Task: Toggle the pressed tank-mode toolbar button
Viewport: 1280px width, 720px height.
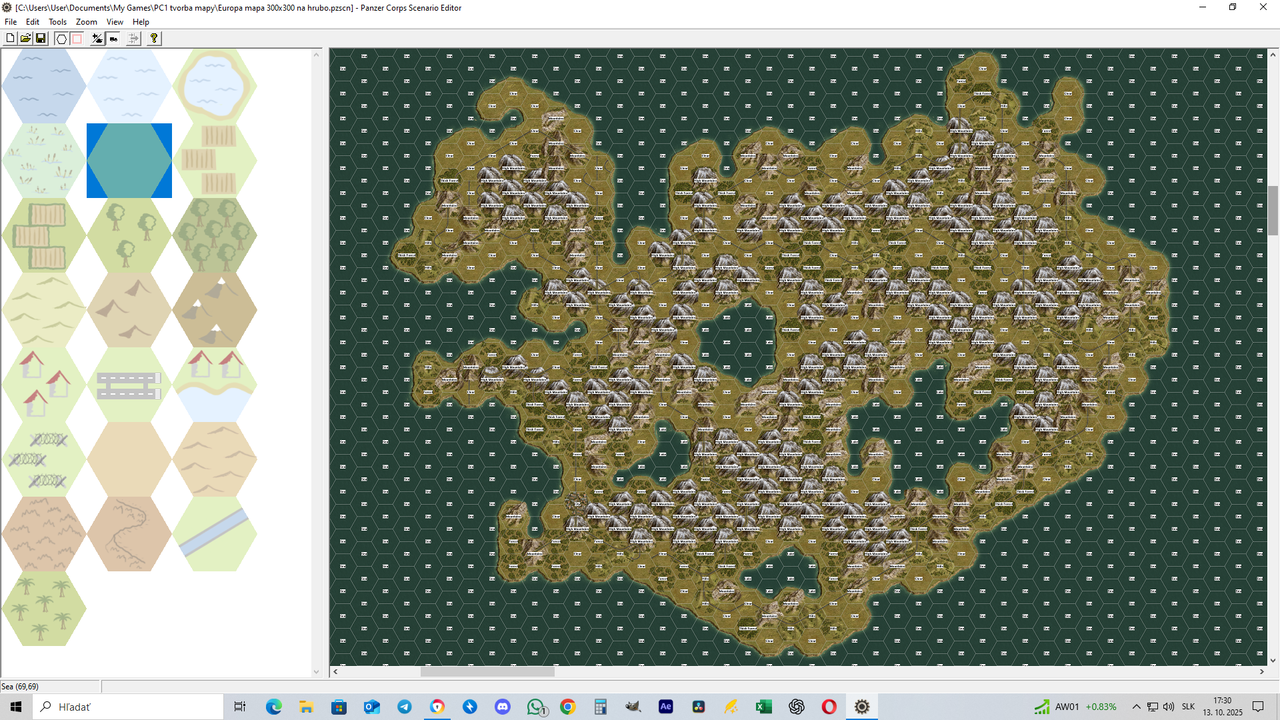Action: (x=113, y=38)
